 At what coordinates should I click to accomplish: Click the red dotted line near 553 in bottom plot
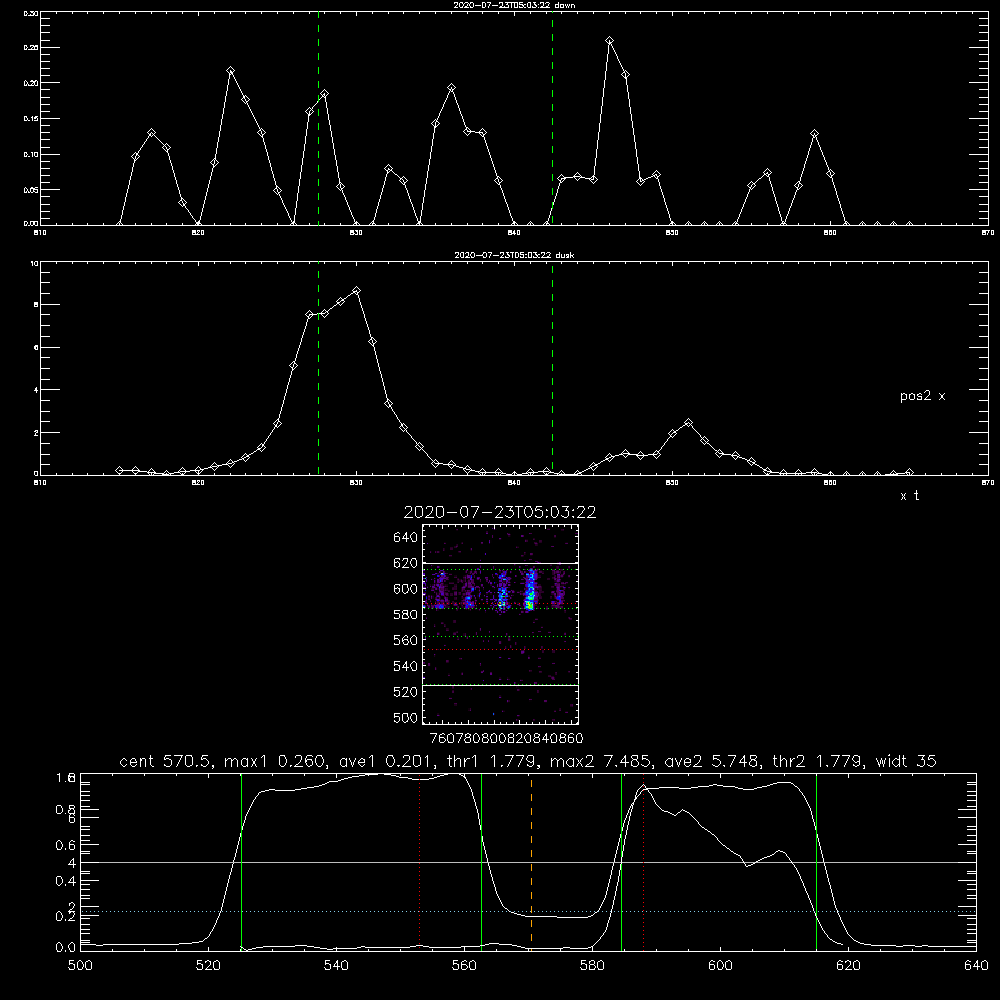coord(419,861)
